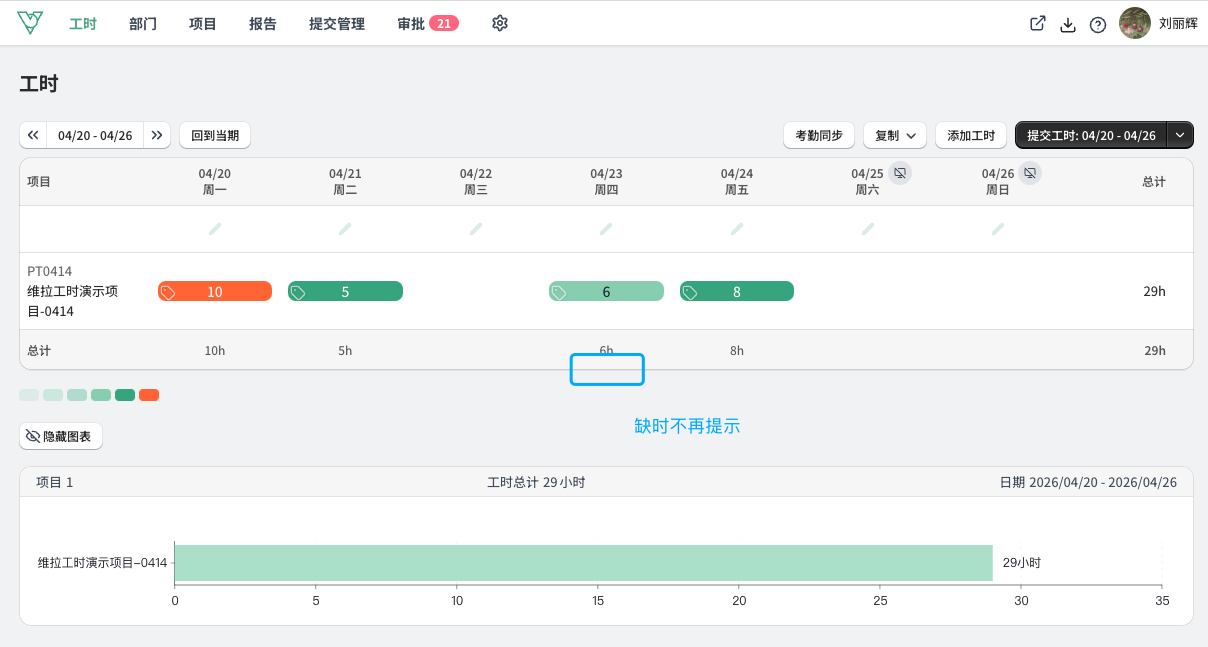
Task: Expand the 复制 dropdown
Action: [x=895, y=135]
